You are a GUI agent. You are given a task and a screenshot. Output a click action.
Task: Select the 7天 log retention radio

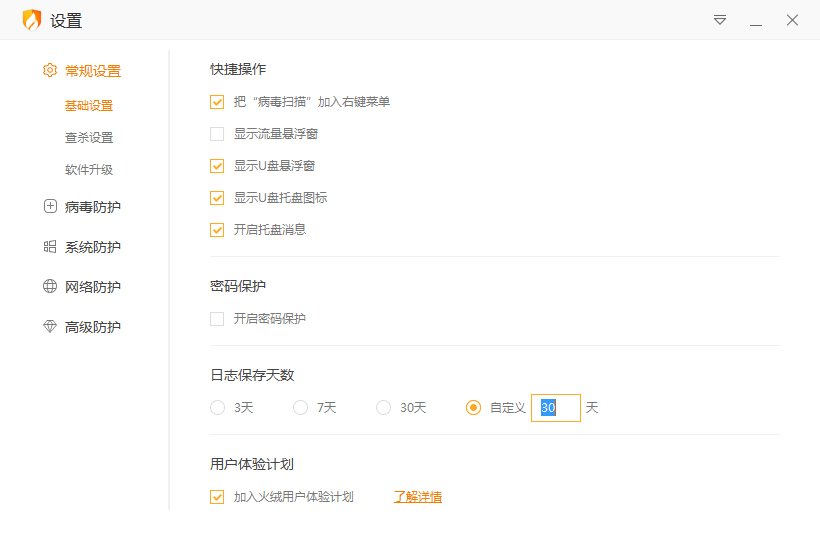pyautogui.click(x=301, y=408)
